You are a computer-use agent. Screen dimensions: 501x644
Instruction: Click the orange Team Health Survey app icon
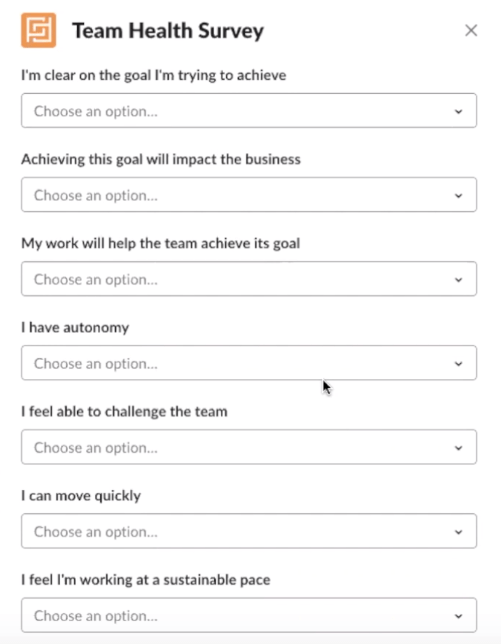pyautogui.click(x=39, y=30)
